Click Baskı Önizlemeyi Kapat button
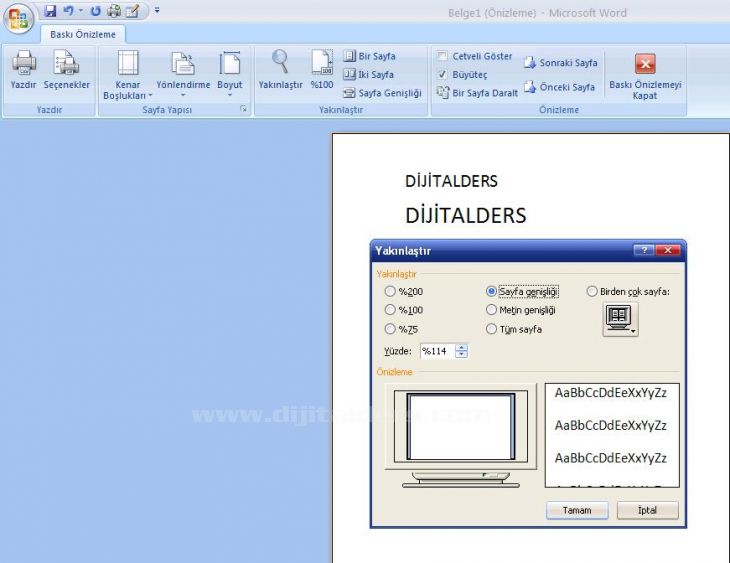Viewport: 730px width, 563px height. (x=645, y=76)
